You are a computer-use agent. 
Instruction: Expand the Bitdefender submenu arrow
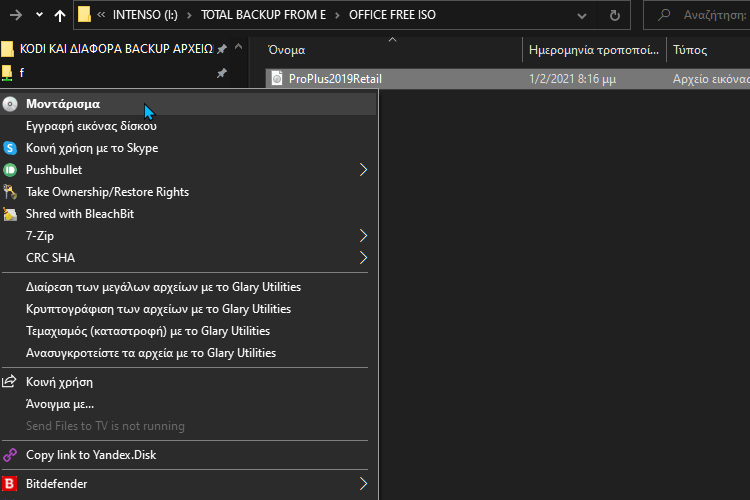(364, 484)
